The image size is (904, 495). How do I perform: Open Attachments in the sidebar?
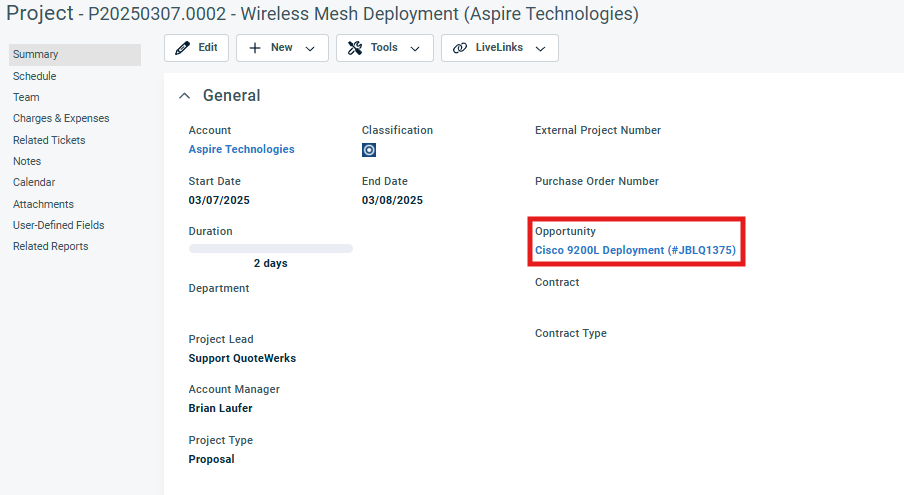click(x=43, y=204)
